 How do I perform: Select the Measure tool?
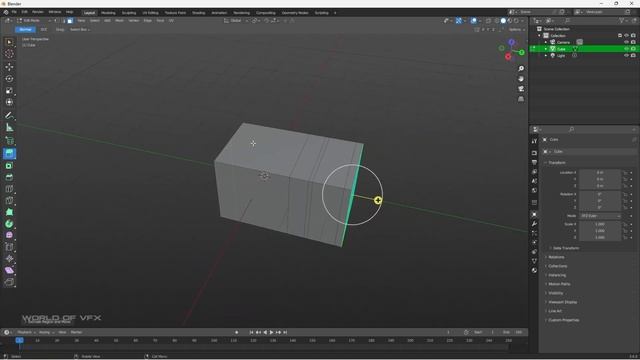tap(9, 128)
